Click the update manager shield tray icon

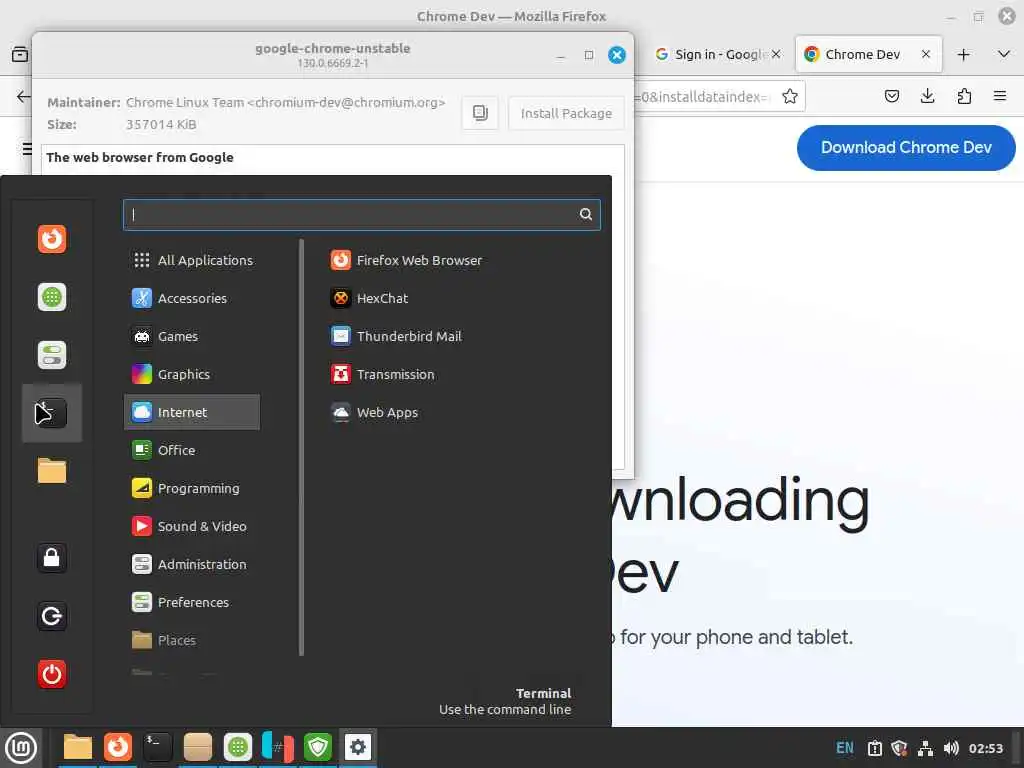pyautogui.click(x=899, y=748)
